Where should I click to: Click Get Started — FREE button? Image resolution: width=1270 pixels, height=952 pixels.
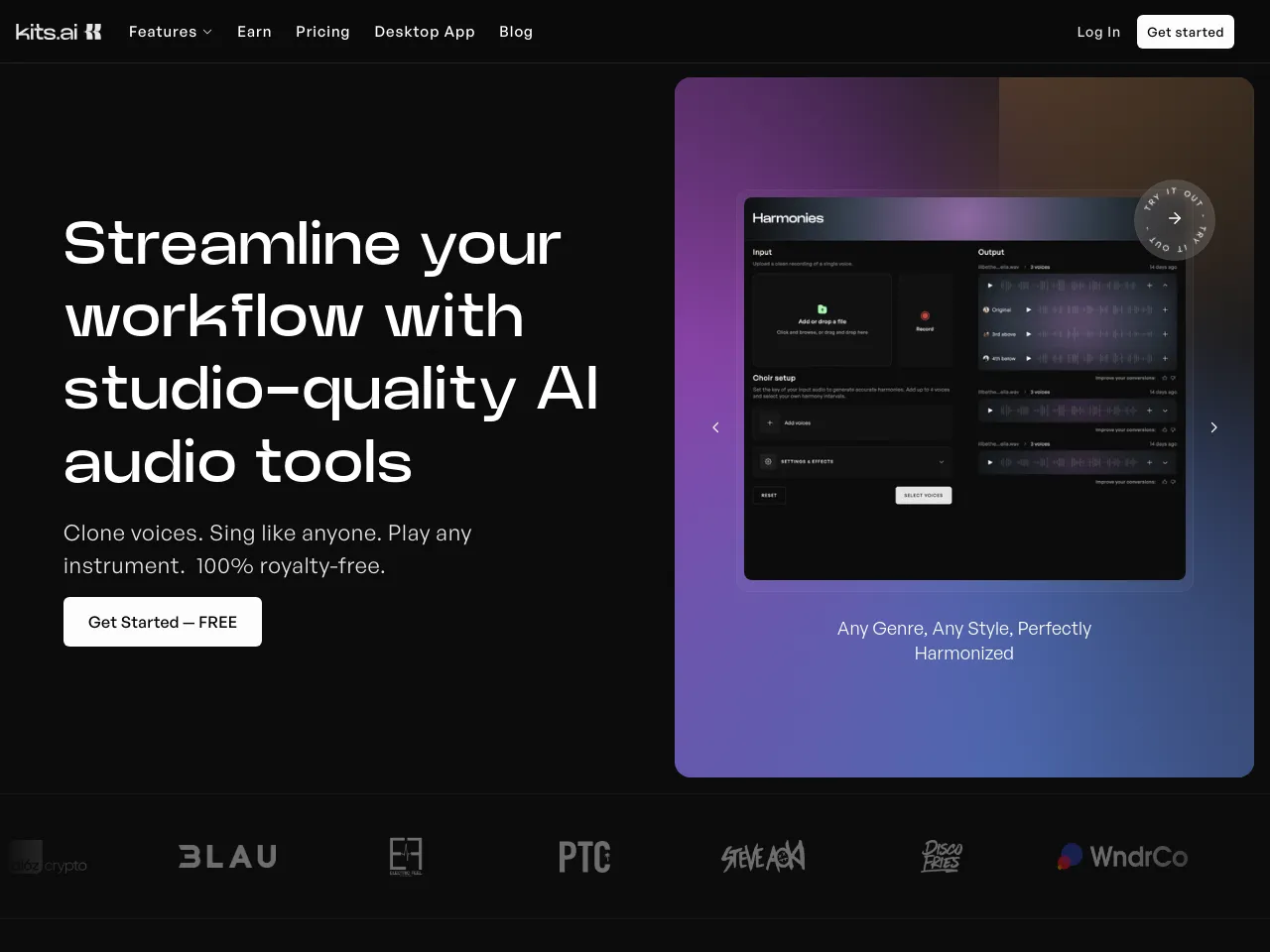click(x=163, y=622)
